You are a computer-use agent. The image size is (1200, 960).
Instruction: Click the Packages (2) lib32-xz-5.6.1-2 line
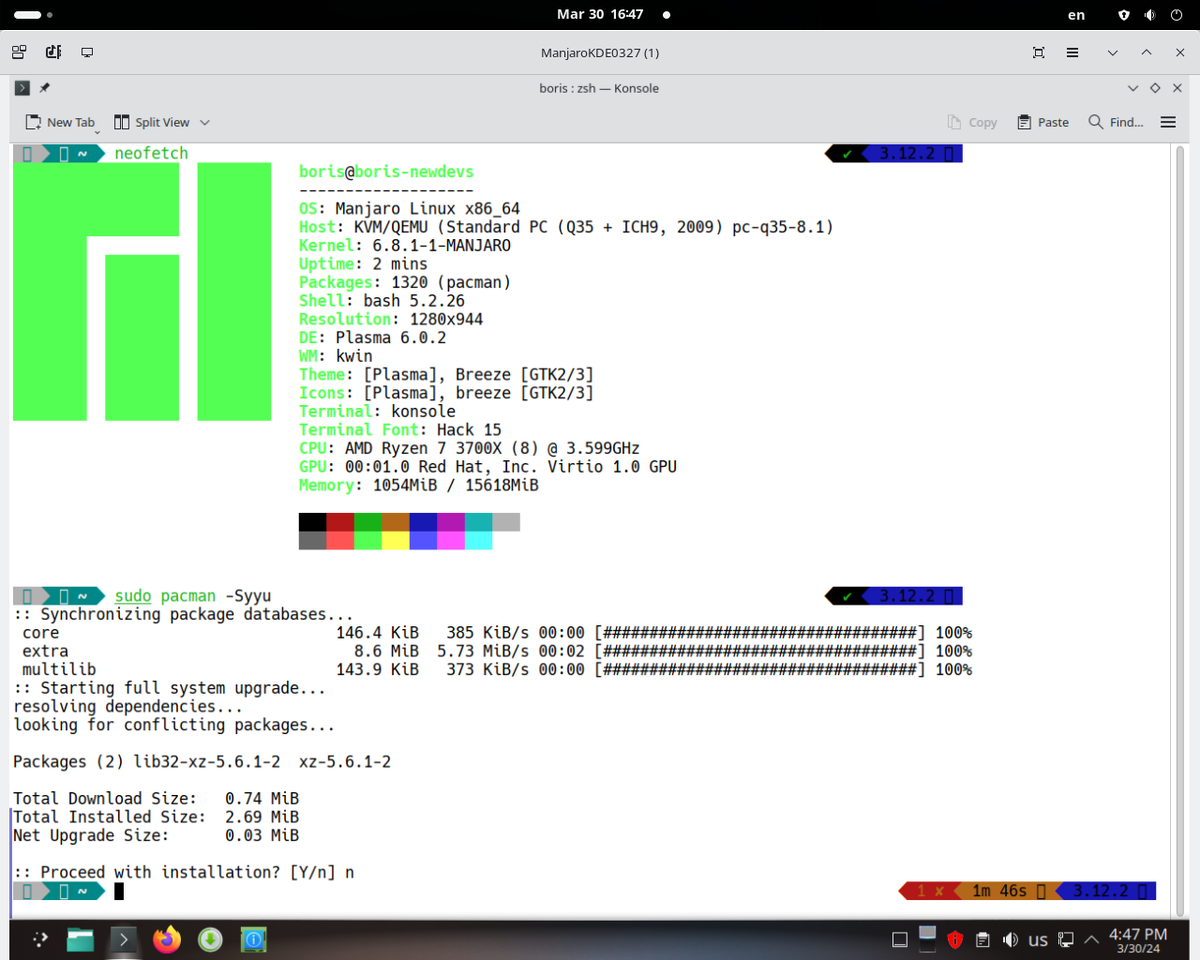click(202, 762)
